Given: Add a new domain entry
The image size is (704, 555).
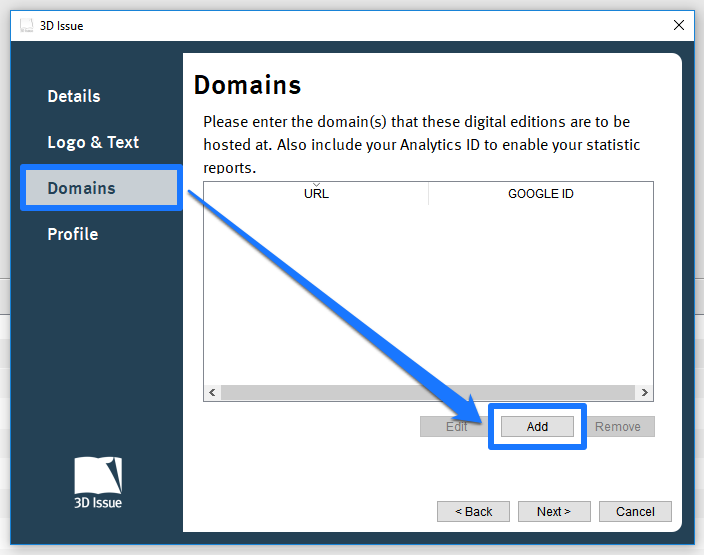Looking at the screenshot, I should coord(537,426).
